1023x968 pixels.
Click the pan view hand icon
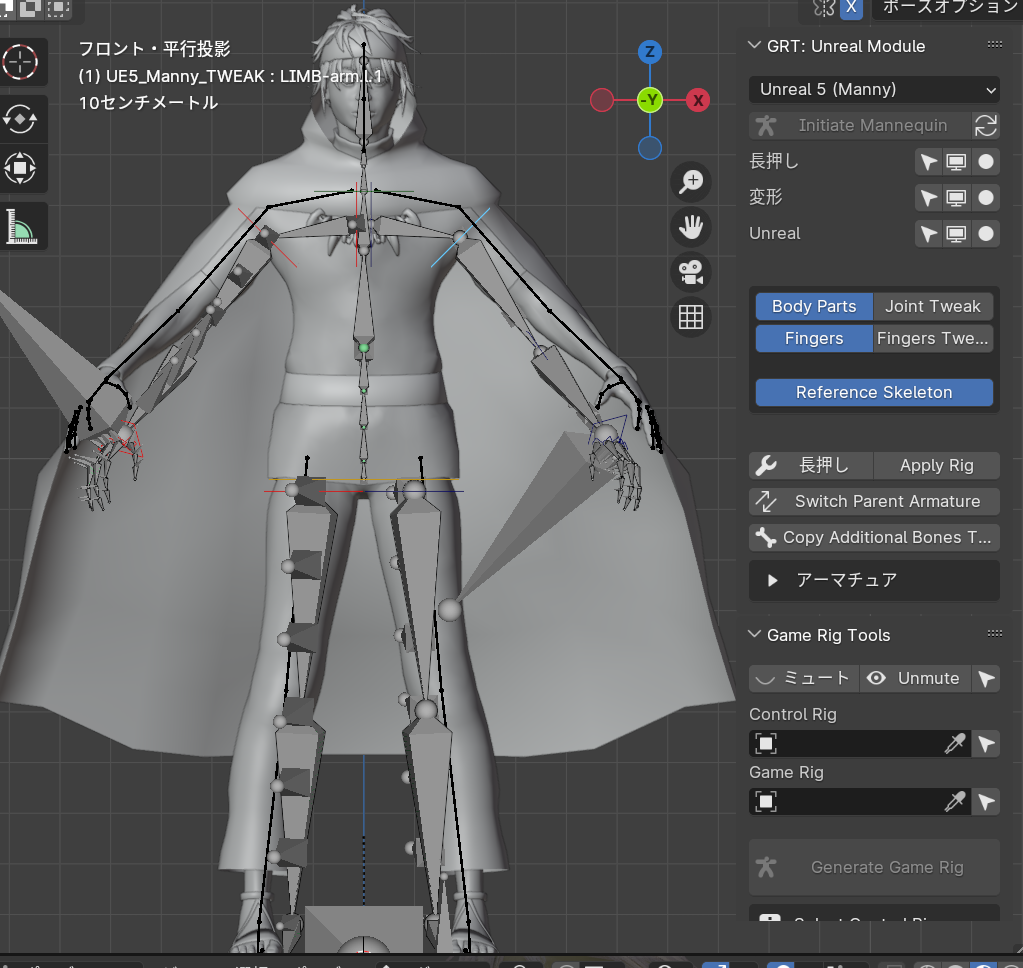691,227
